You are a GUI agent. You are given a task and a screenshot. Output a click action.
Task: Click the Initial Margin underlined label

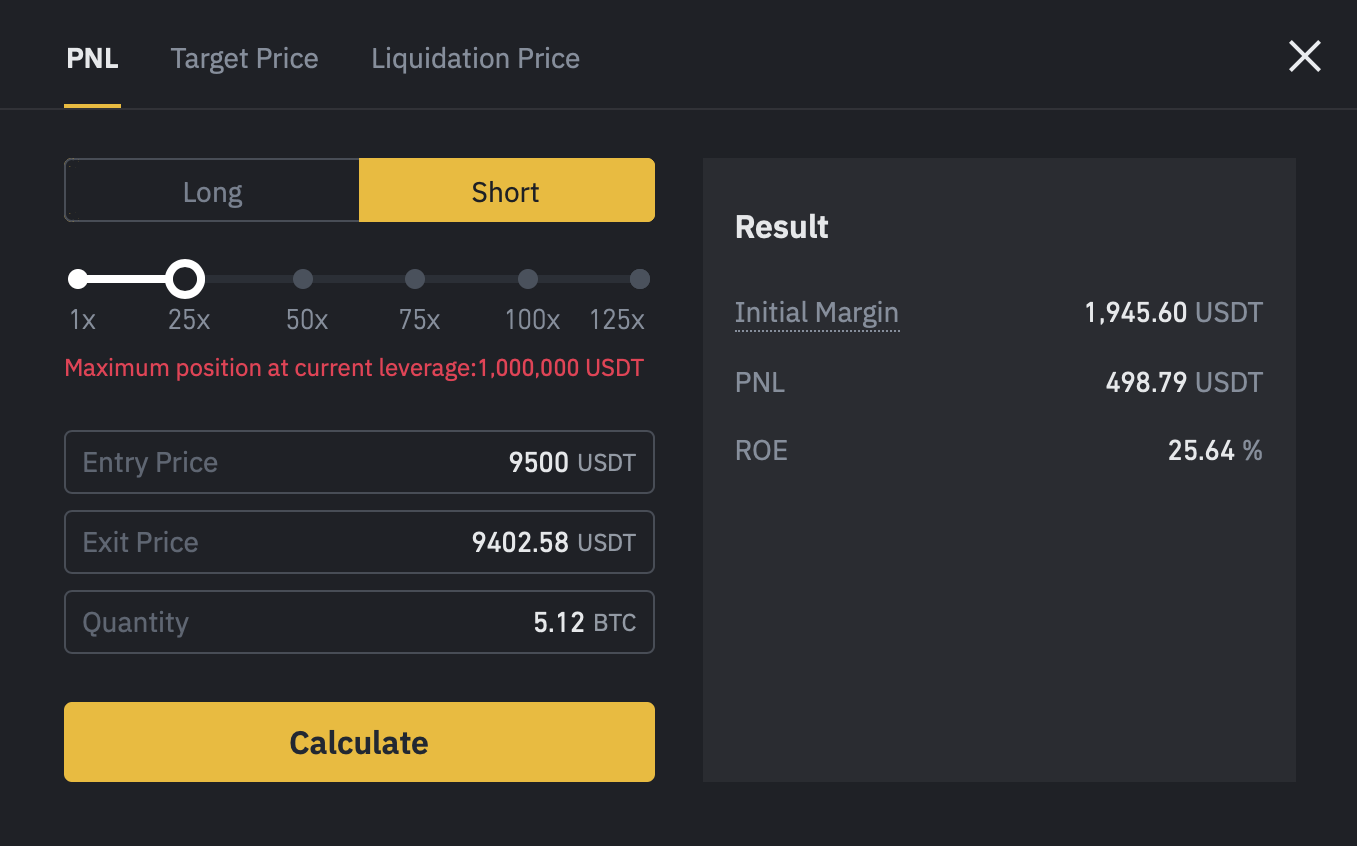[x=816, y=313]
